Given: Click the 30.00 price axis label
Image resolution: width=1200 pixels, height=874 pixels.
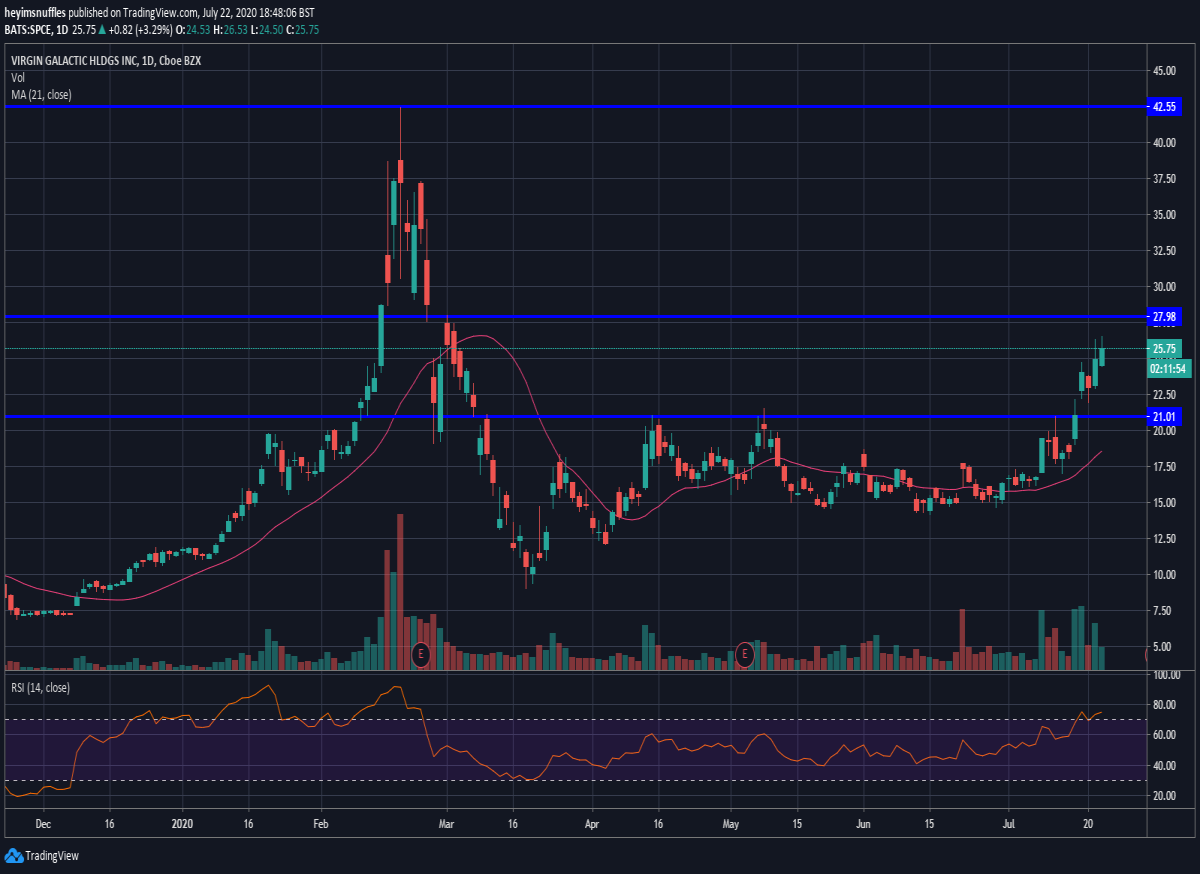Looking at the screenshot, I should (1163, 287).
